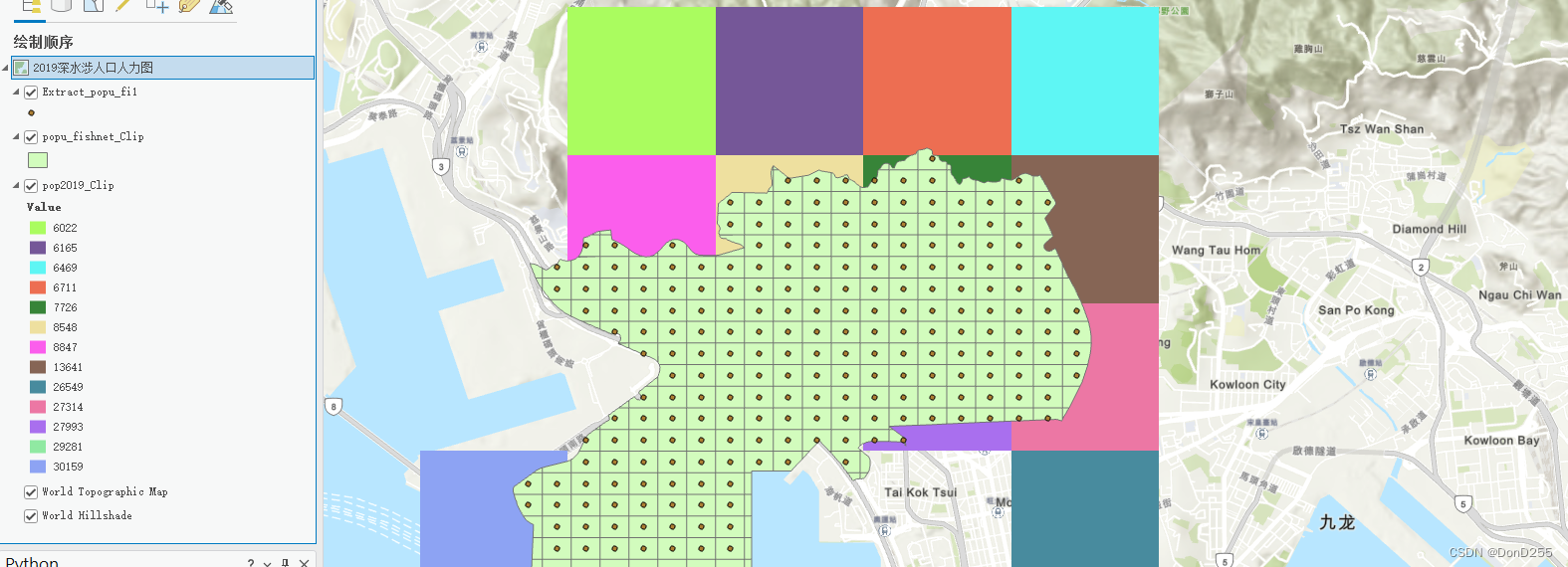The height and width of the screenshot is (567, 1568).
Task: Click color swatch for value 6022
Action: click(38, 228)
